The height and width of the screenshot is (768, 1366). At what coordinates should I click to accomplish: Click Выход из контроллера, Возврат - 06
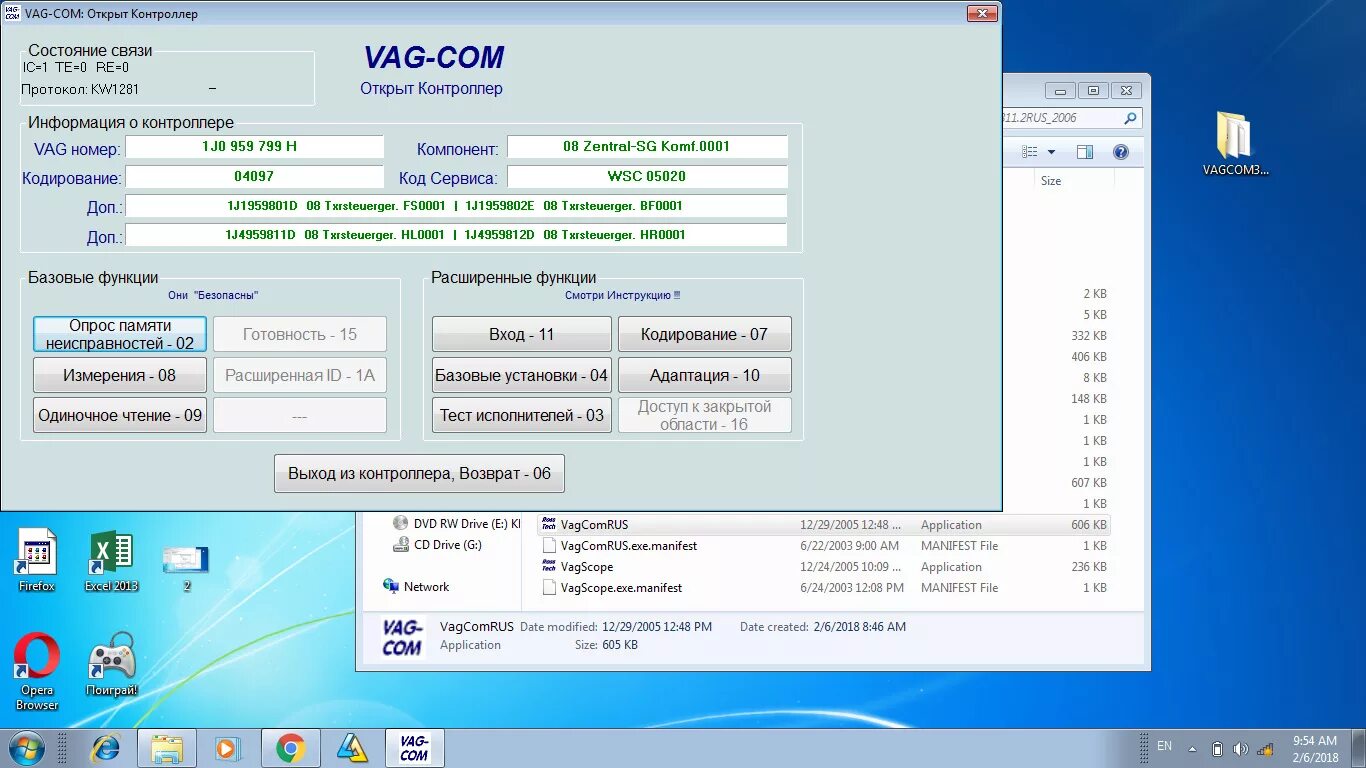[x=420, y=473]
